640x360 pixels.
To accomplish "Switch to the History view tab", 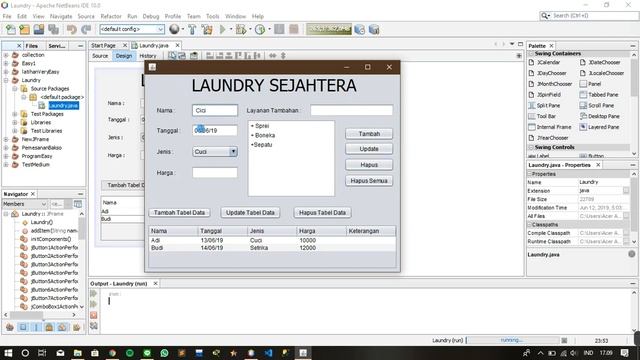I will click(x=148, y=56).
